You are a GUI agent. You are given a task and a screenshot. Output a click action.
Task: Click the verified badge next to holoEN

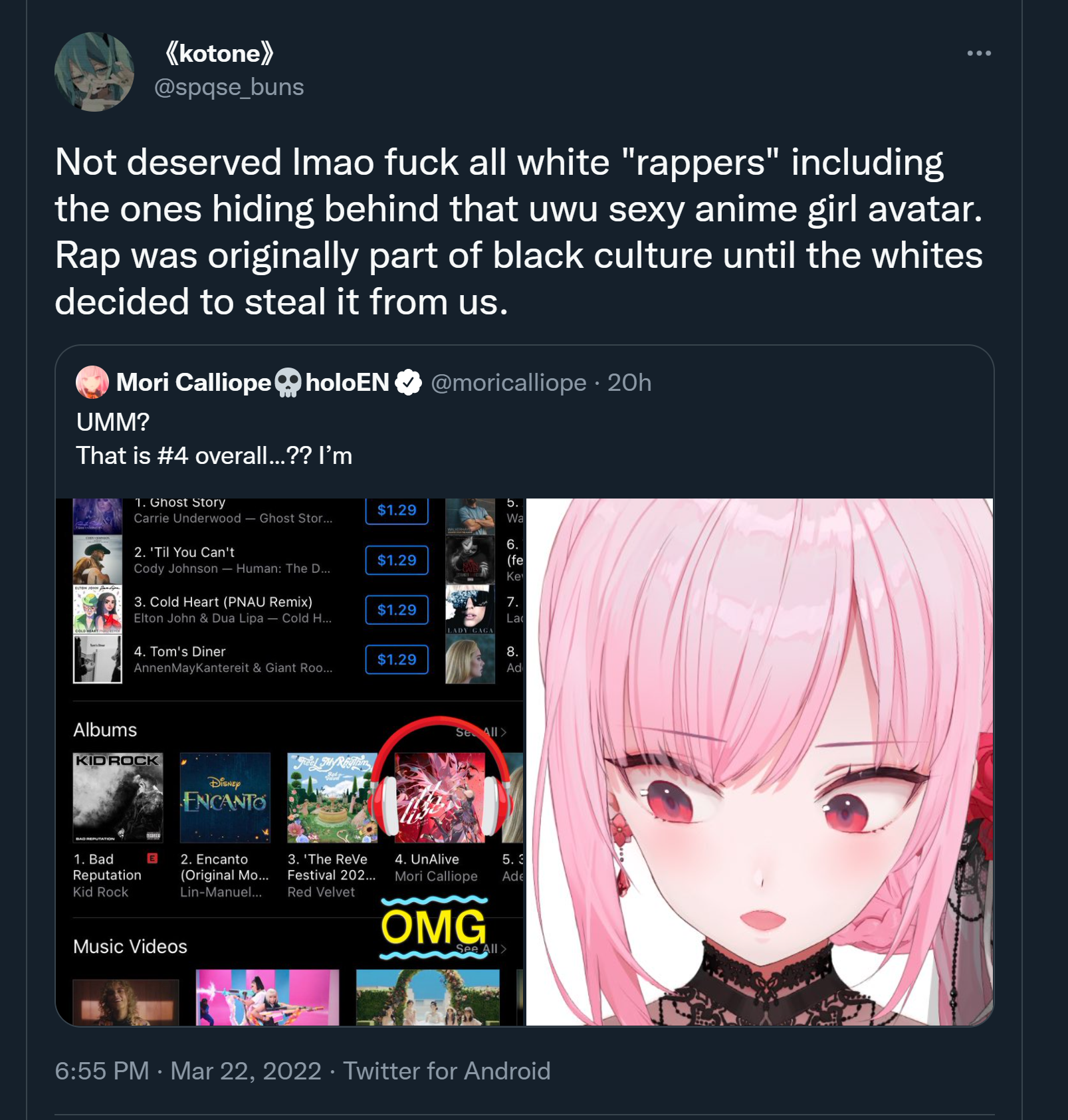408,382
